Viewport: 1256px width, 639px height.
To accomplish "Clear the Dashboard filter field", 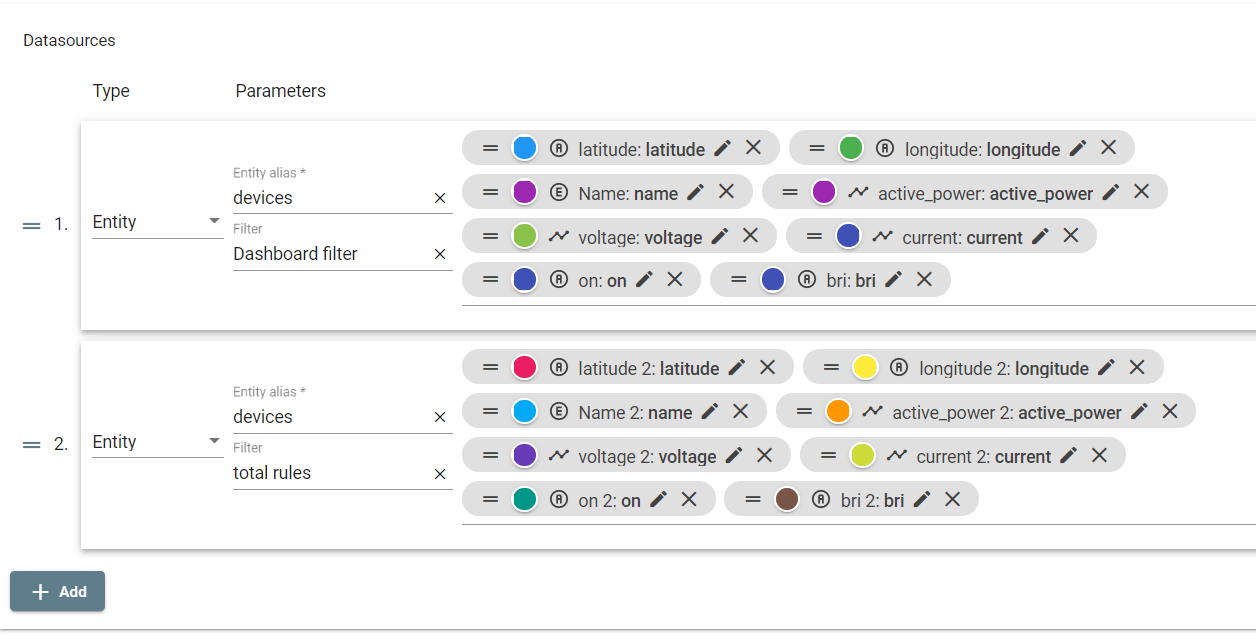I will (x=440, y=254).
